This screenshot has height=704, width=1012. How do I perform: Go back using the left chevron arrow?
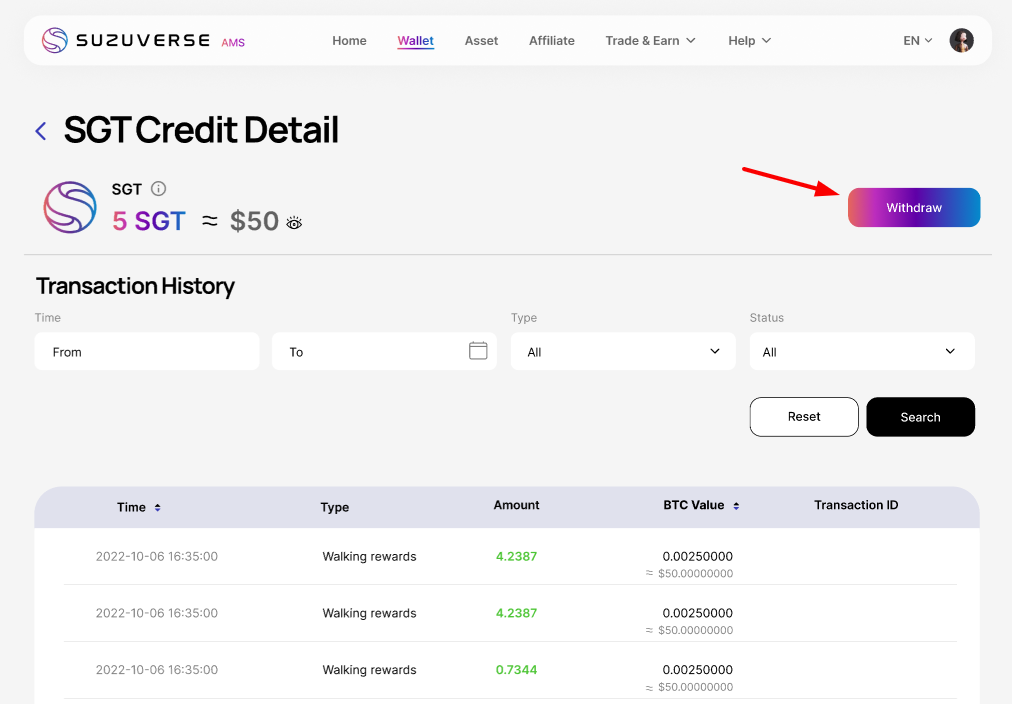click(41, 131)
